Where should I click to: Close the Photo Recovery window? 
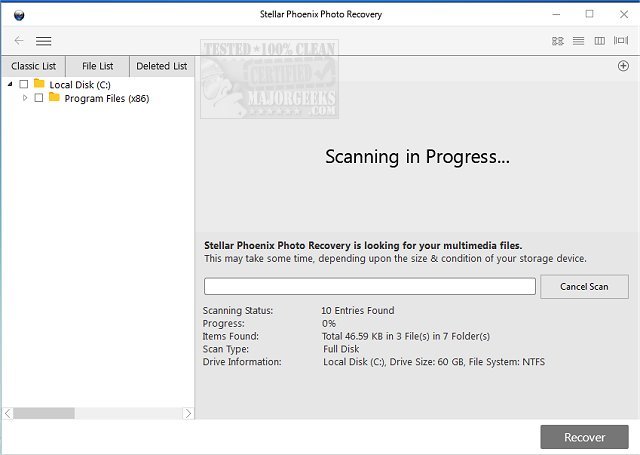click(624, 14)
